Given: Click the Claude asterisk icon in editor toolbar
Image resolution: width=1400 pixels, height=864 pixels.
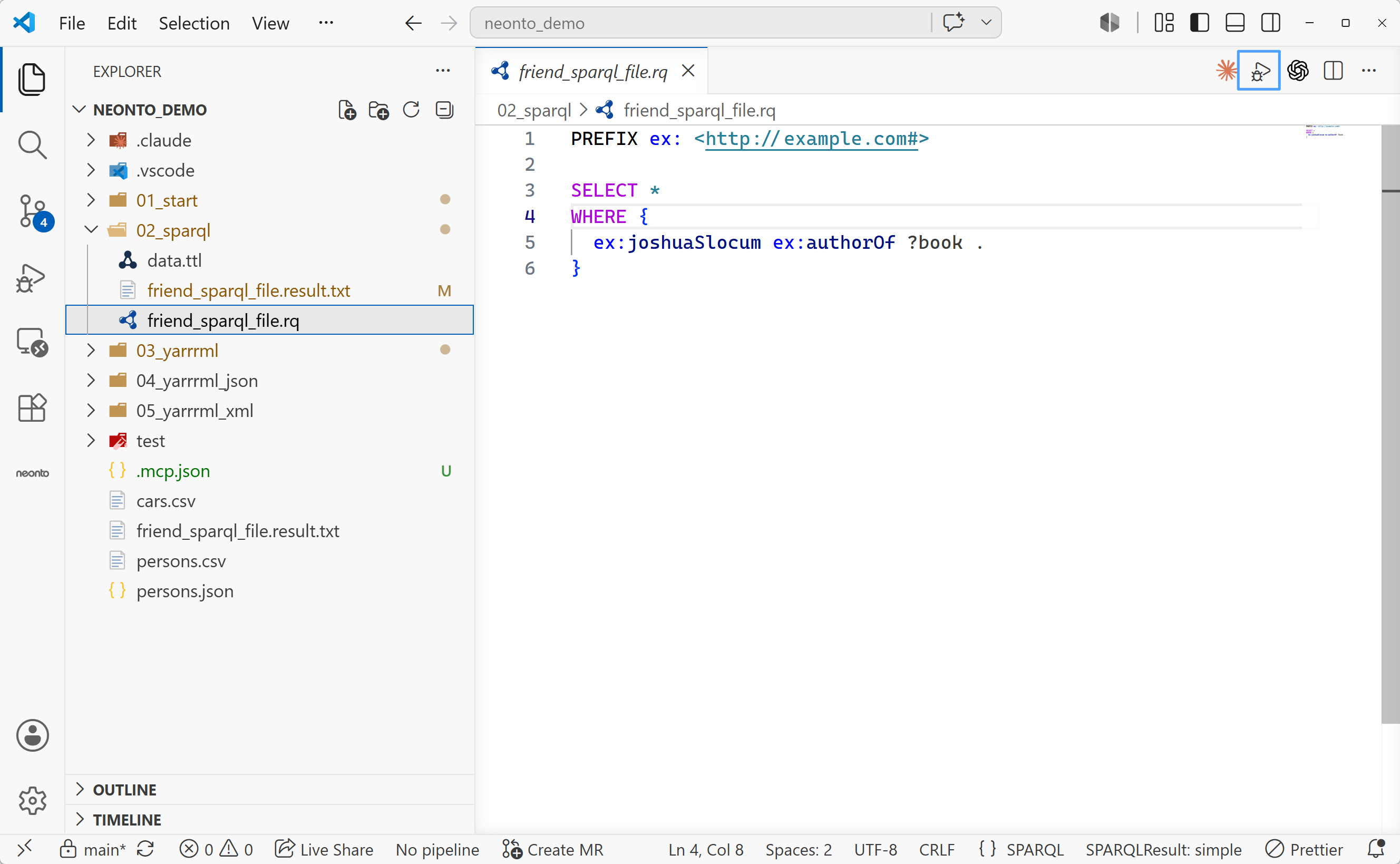Looking at the screenshot, I should (x=1226, y=71).
